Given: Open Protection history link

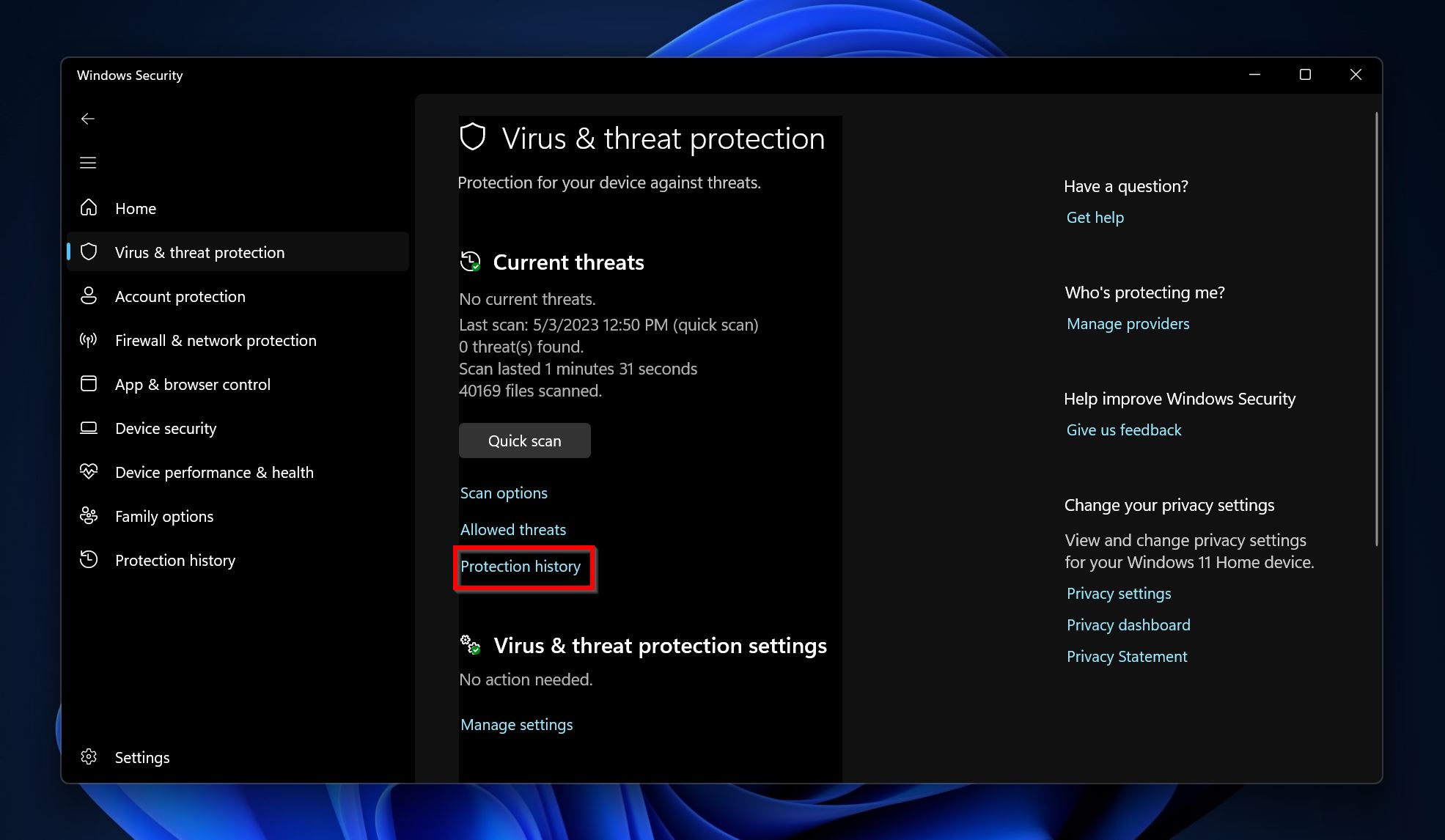Looking at the screenshot, I should [521, 566].
